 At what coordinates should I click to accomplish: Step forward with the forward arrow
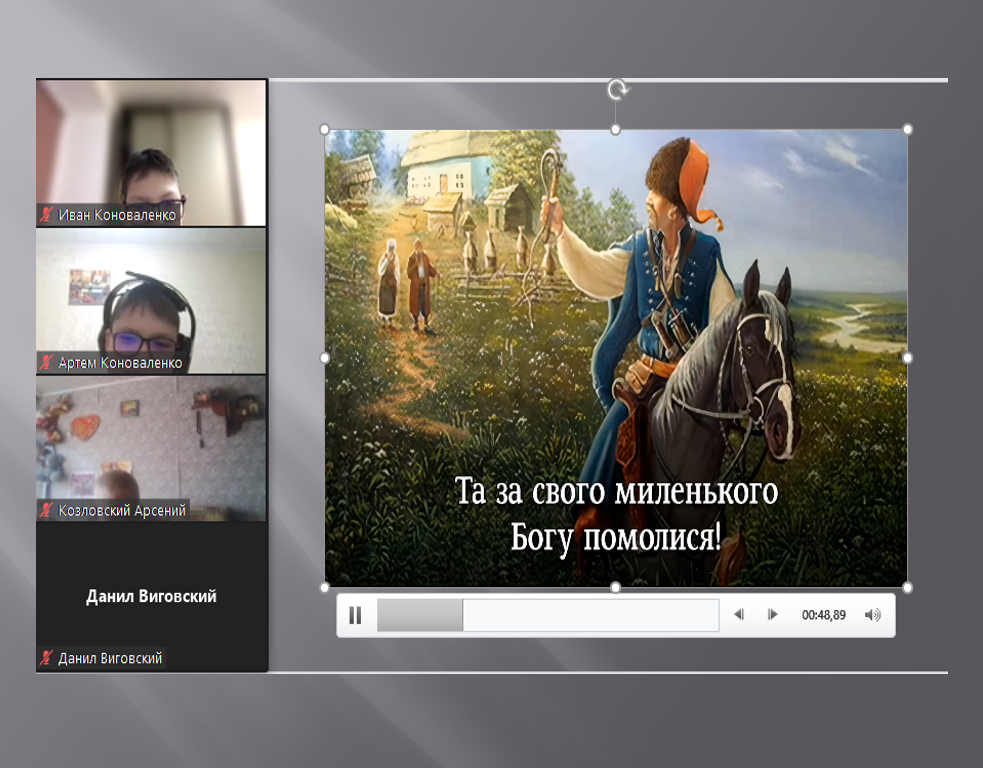coord(772,614)
